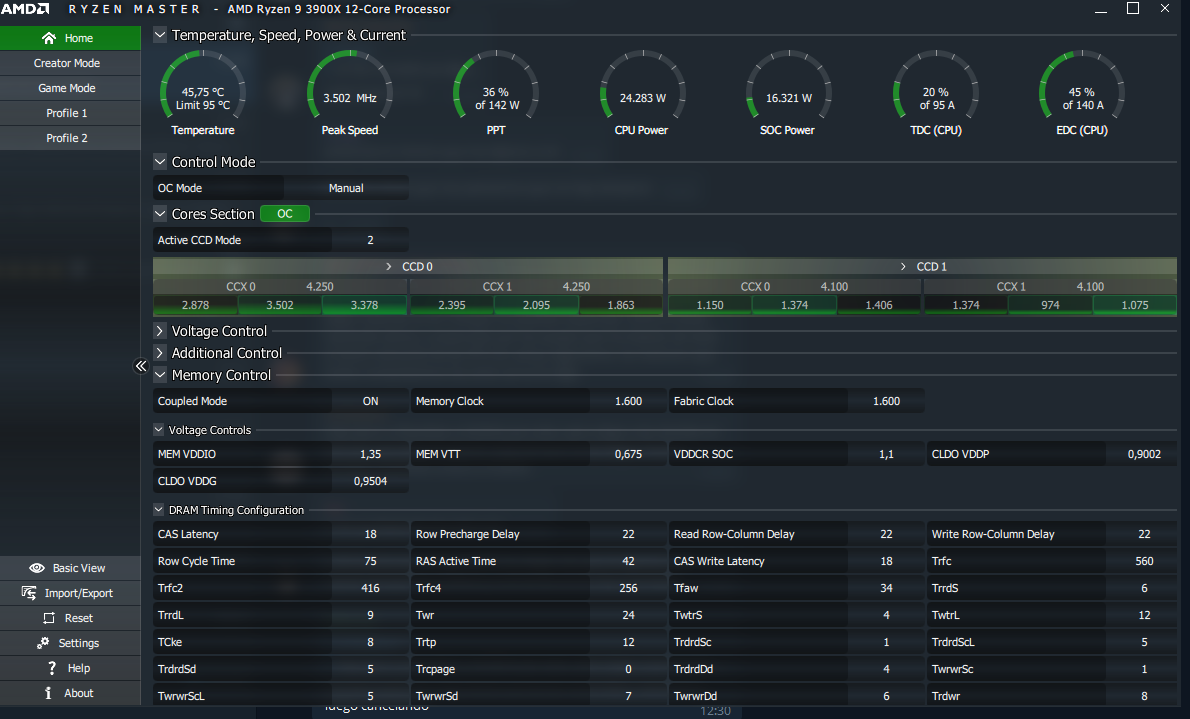Click Active CCD Mode value 2
Screen dimensions: 1190x719
[x=370, y=240]
